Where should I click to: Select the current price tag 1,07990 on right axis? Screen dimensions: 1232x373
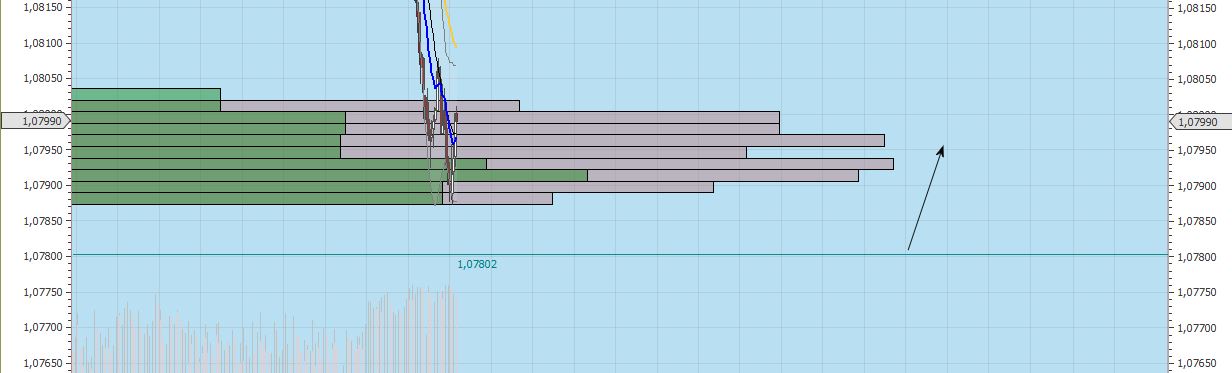[1200, 121]
